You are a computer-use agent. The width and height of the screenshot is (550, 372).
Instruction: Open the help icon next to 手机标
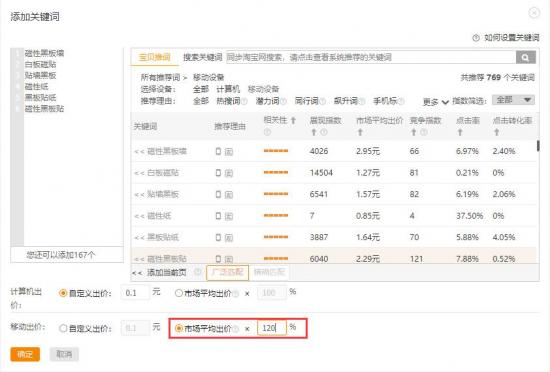point(401,101)
